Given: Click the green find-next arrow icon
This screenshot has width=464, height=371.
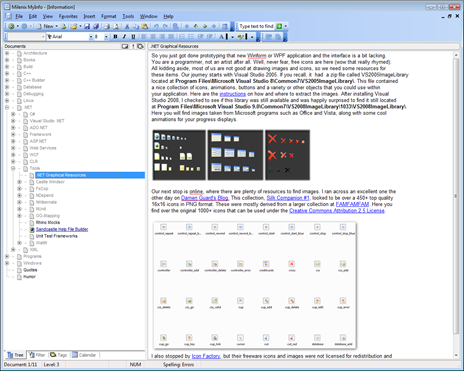Looking at the screenshot, I should point(279,26).
